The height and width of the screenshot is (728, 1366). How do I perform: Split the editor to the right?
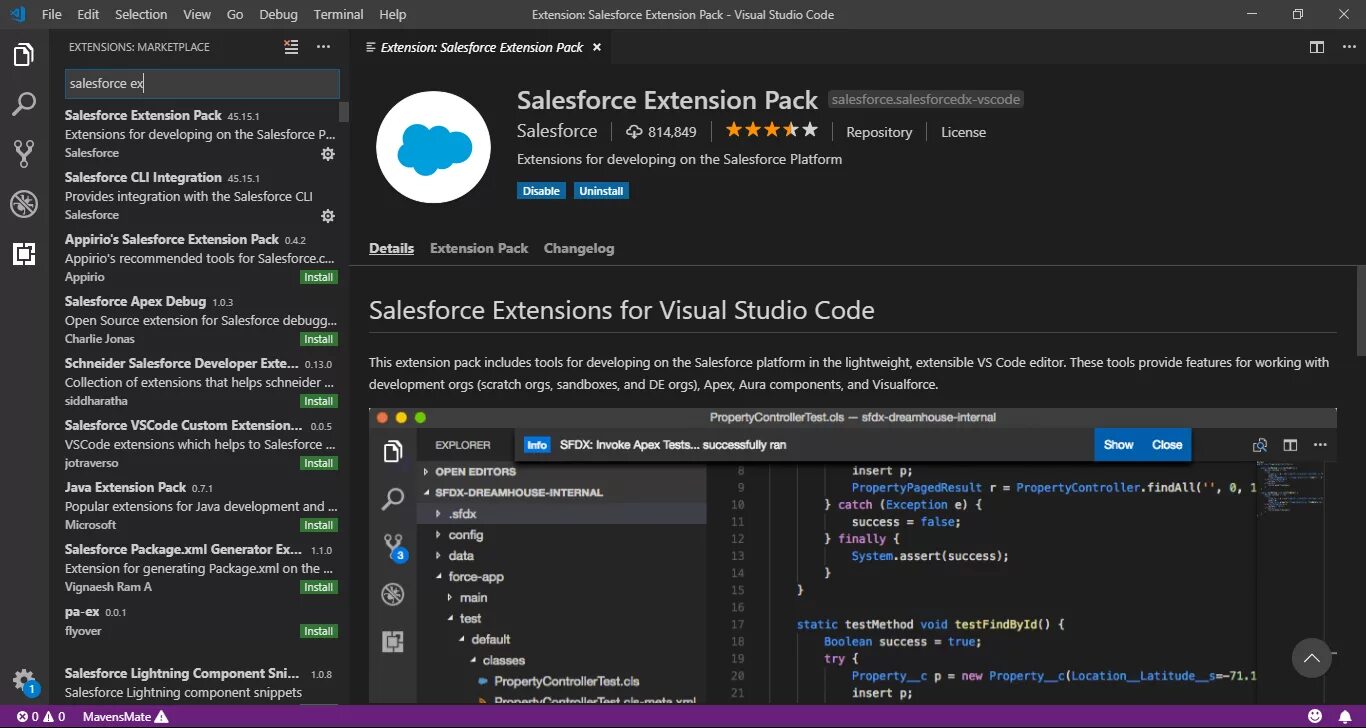coord(1317,47)
